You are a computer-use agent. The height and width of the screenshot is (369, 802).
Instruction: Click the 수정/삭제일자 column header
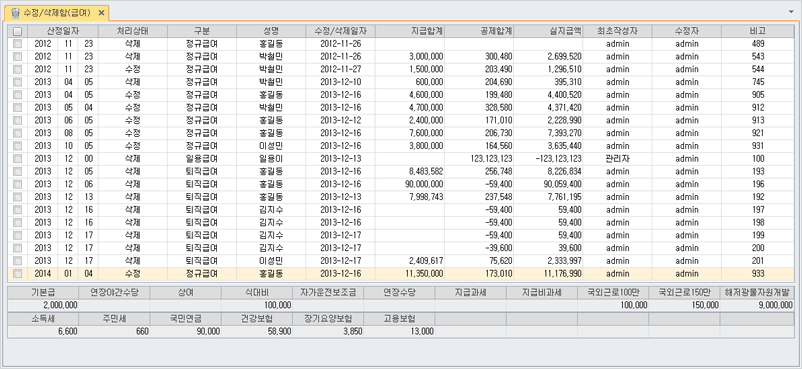pyautogui.click(x=341, y=31)
